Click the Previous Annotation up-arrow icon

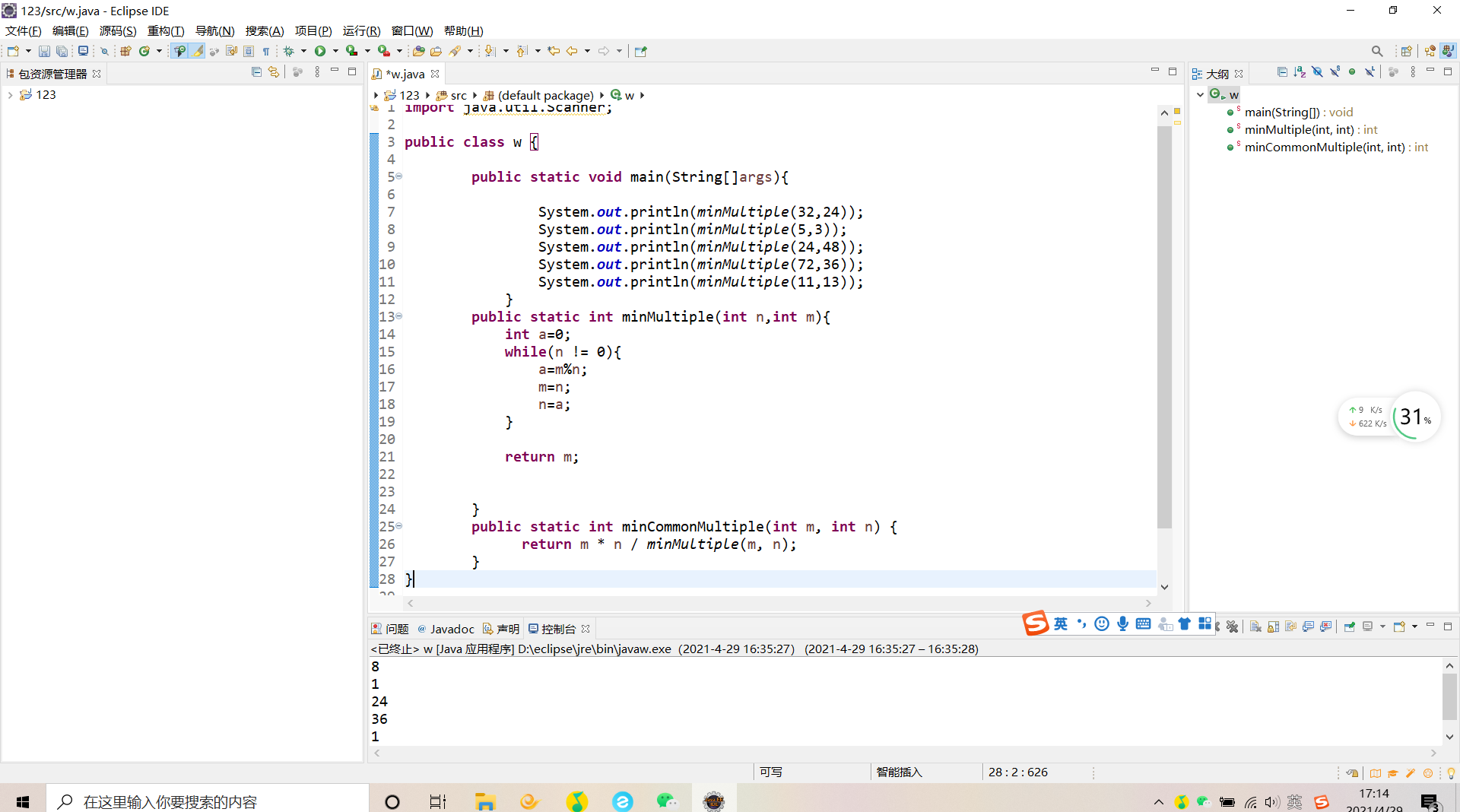[522, 51]
